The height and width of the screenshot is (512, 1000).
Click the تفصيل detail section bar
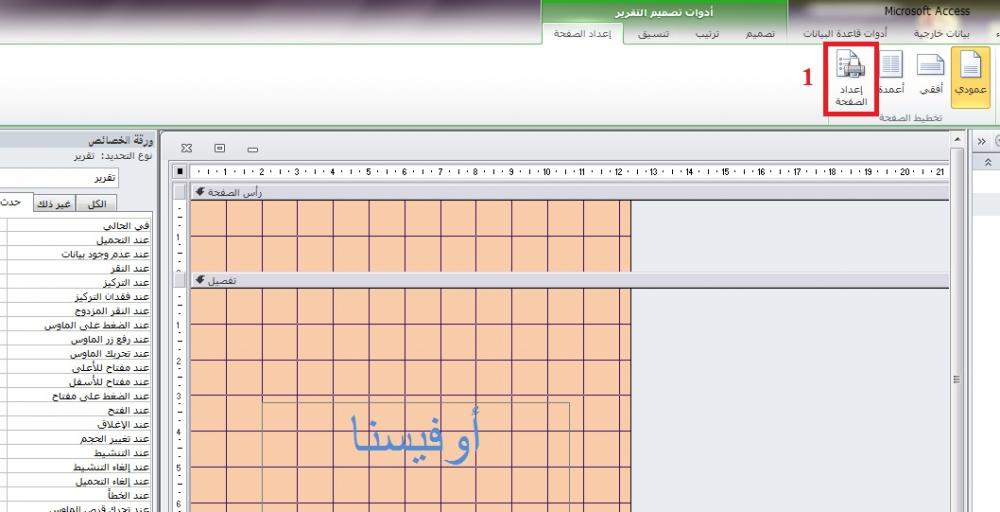click(560, 281)
